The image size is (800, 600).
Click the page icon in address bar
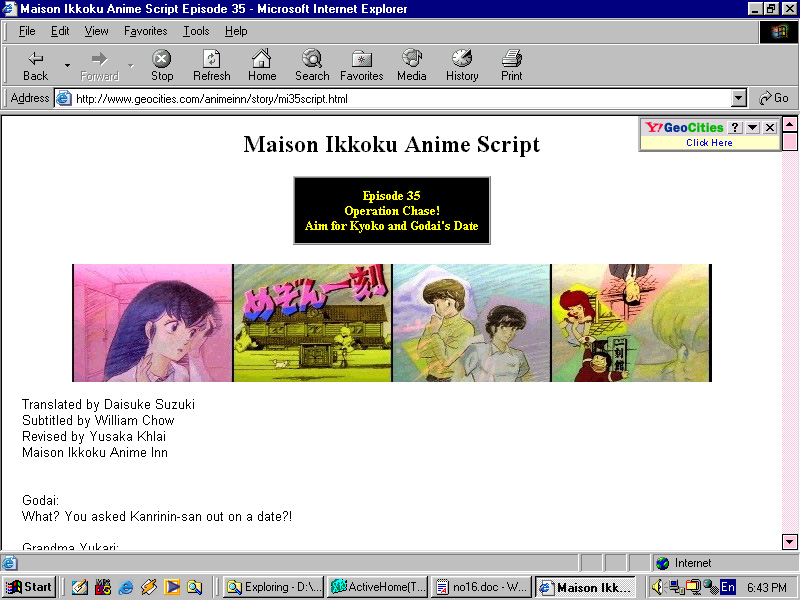tap(63, 98)
